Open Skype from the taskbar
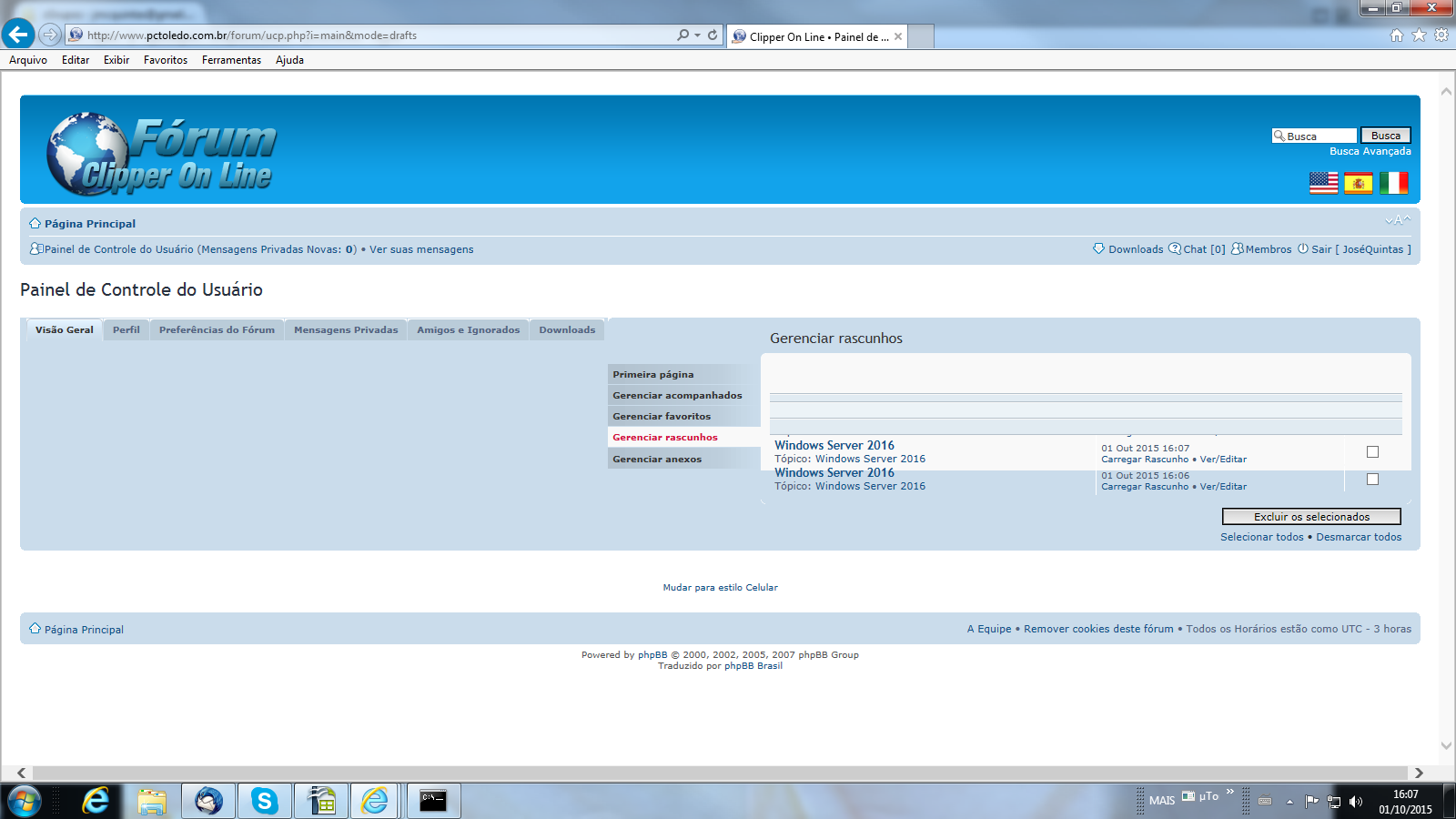Image resolution: width=1456 pixels, height=819 pixels. tap(265, 801)
